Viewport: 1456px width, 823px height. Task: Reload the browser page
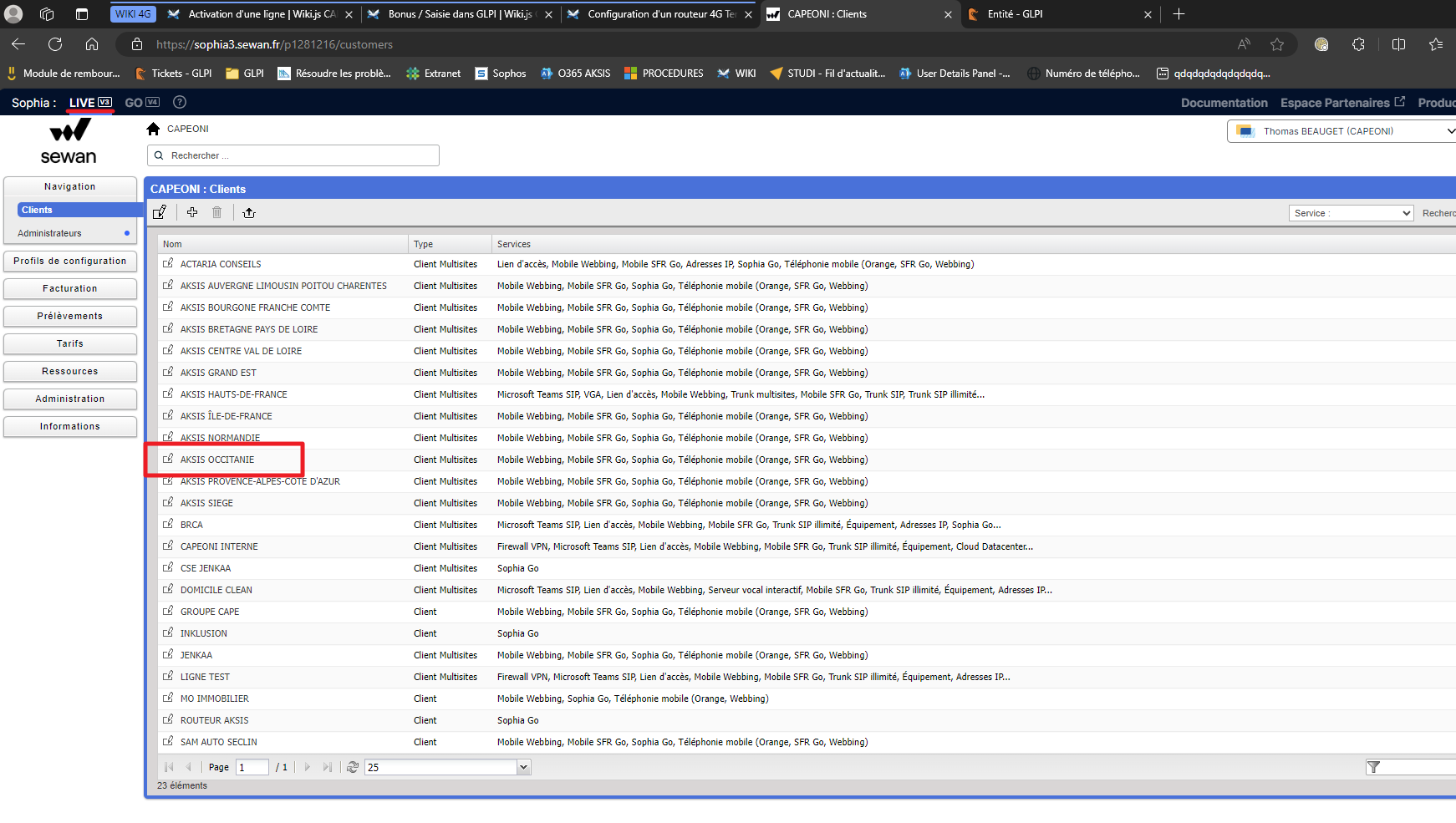coord(55,44)
